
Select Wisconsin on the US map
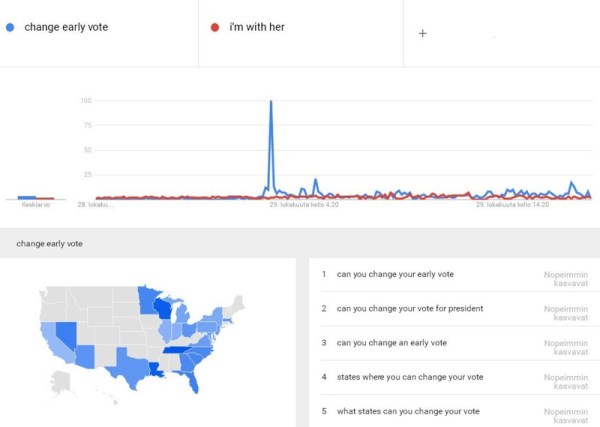tap(165, 306)
